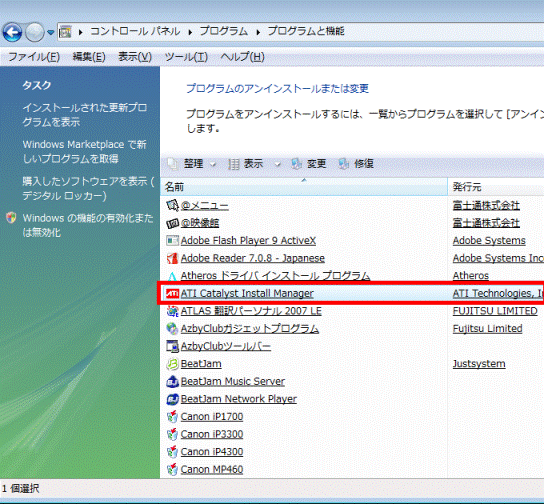Click 購入したソフトウェアを表示 (デジタル ロッカー) link

88,188
